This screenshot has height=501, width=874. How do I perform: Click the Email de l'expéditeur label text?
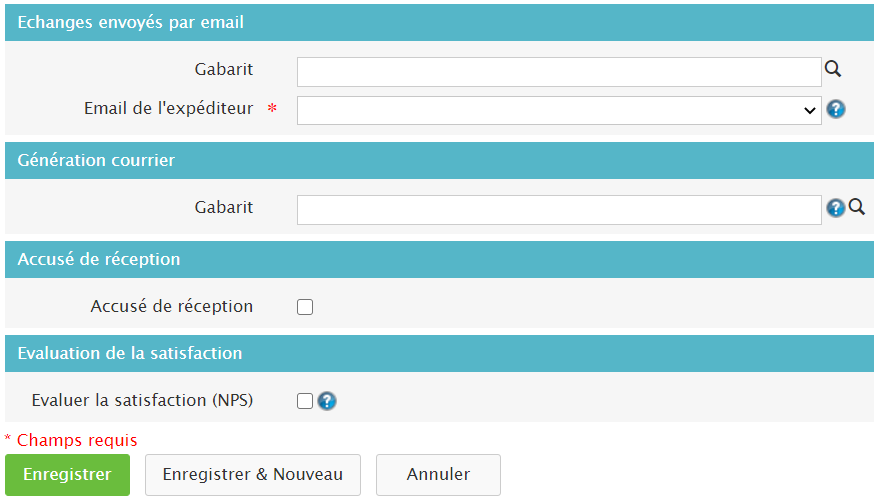168,108
